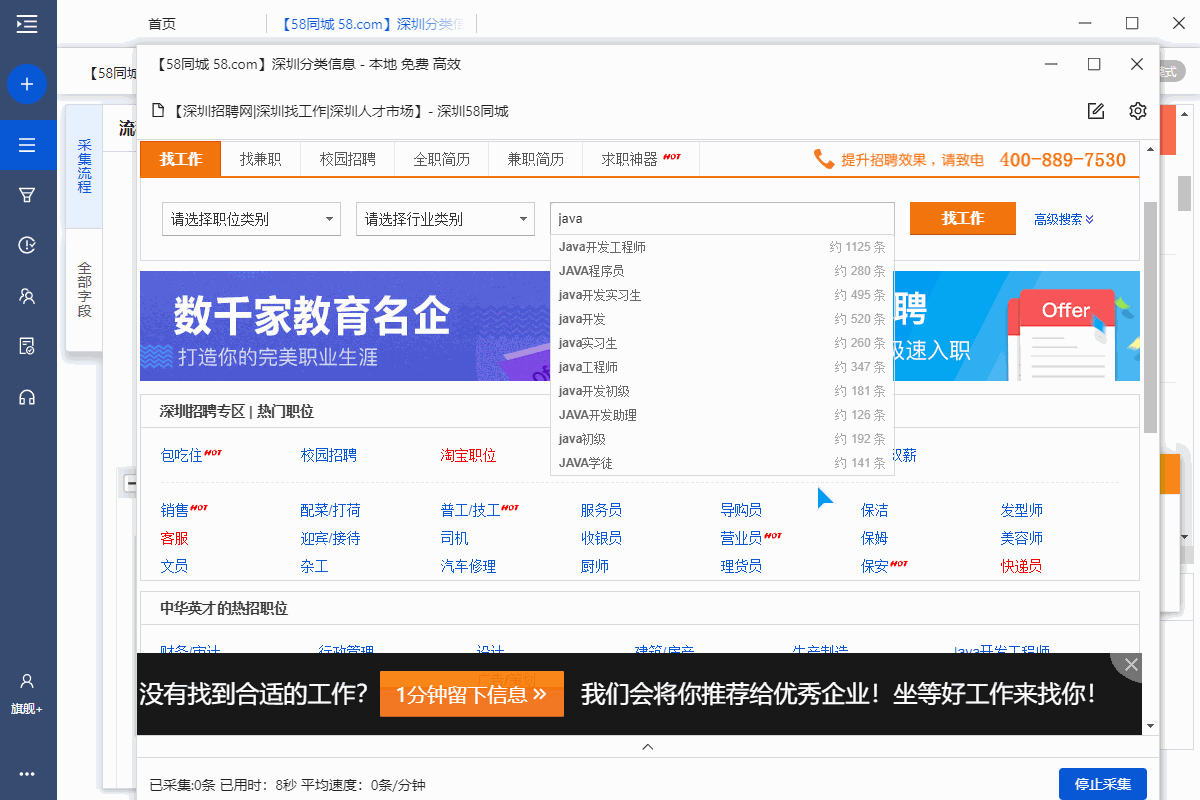Open the 请选择行业类别 dropdown
Viewport: 1200px width, 800px height.
pos(445,219)
